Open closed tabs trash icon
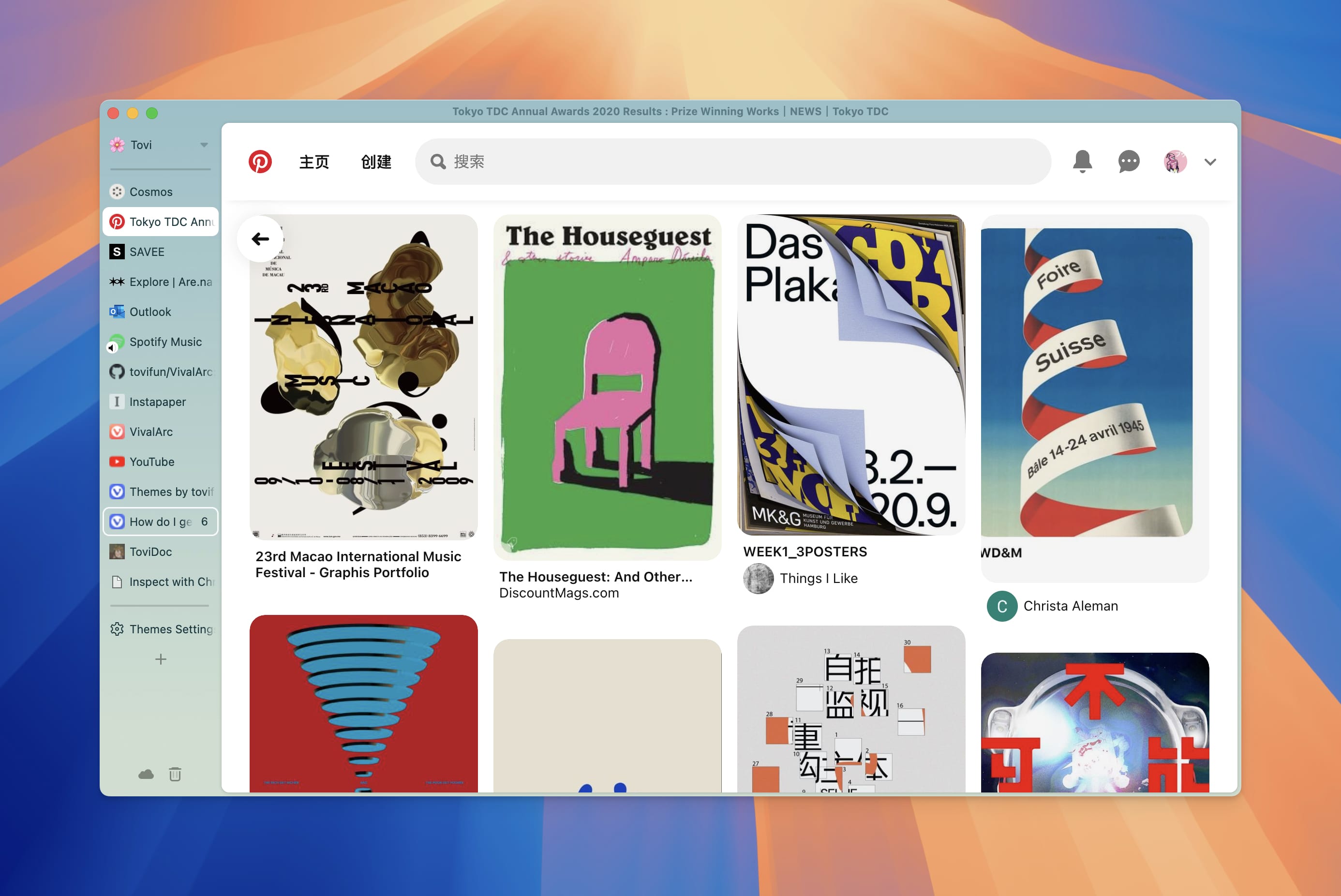Viewport: 1341px width, 896px height. click(x=176, y=774)
